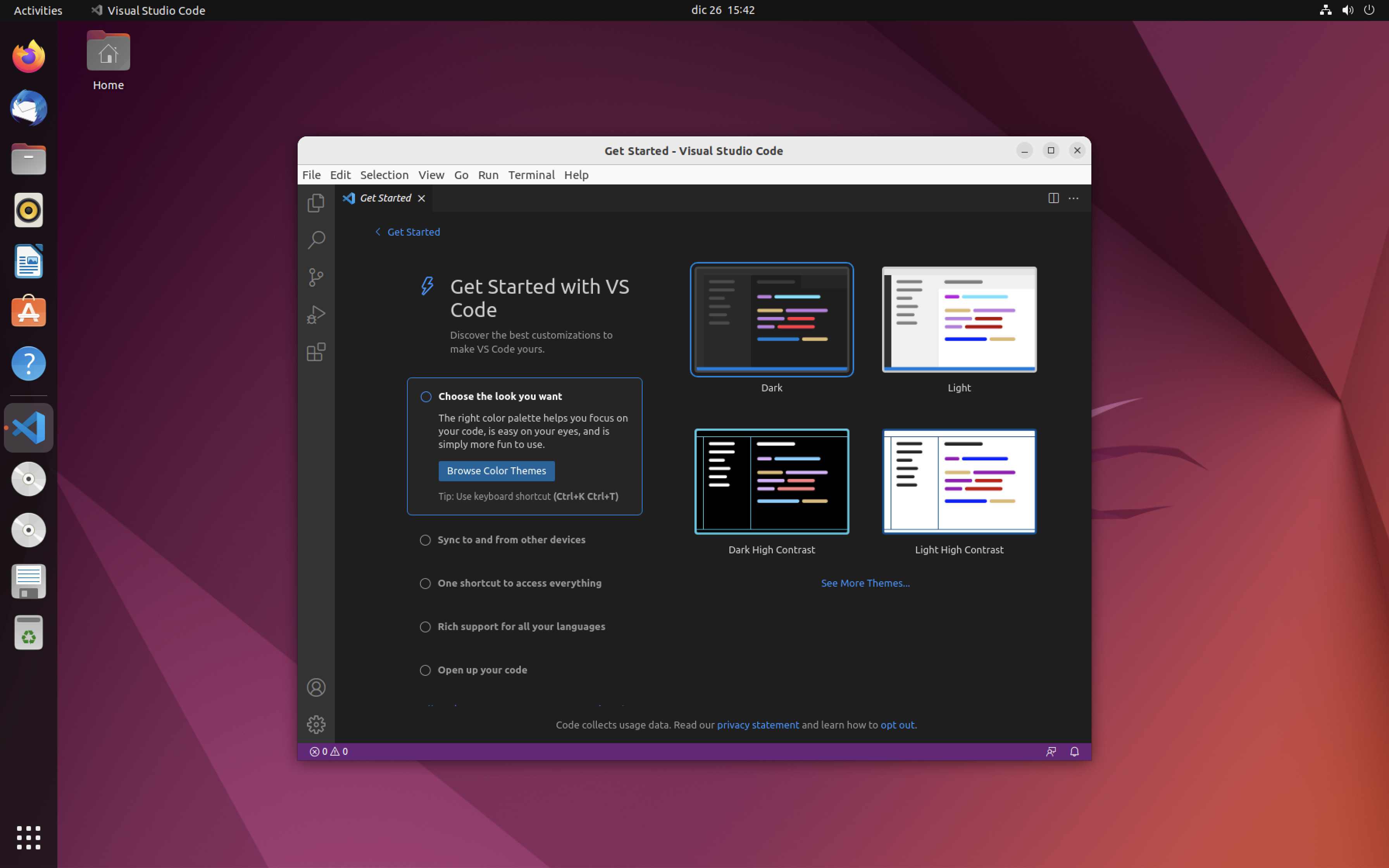The height and width of the screenshot is (868, 1389).
Task: Click the network icon in system tray
Action: (1325, 10)
